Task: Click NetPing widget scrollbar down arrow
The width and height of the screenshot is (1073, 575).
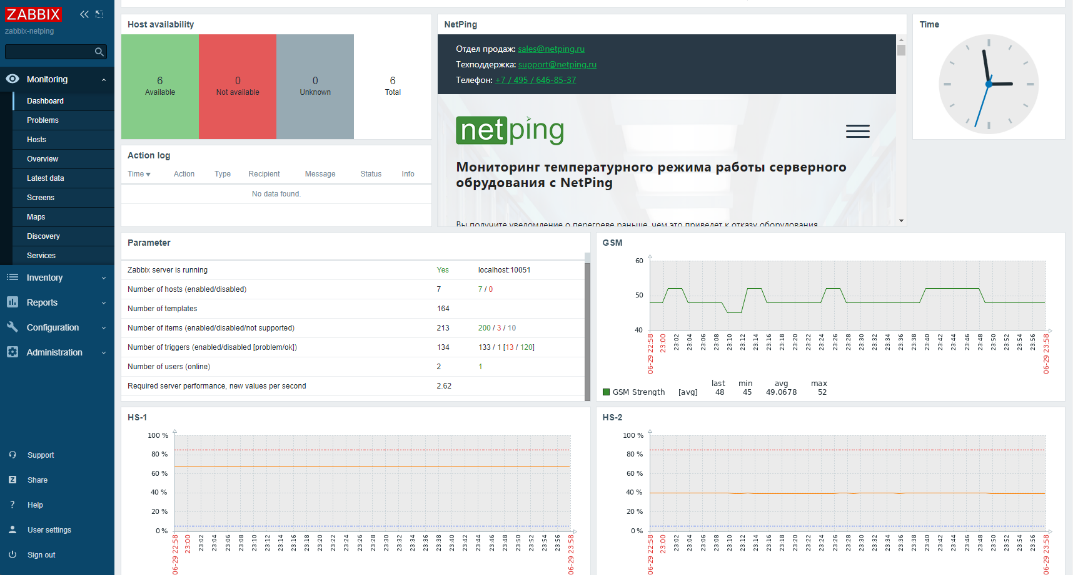Action: pyautogui.click(x=901, y=220)
